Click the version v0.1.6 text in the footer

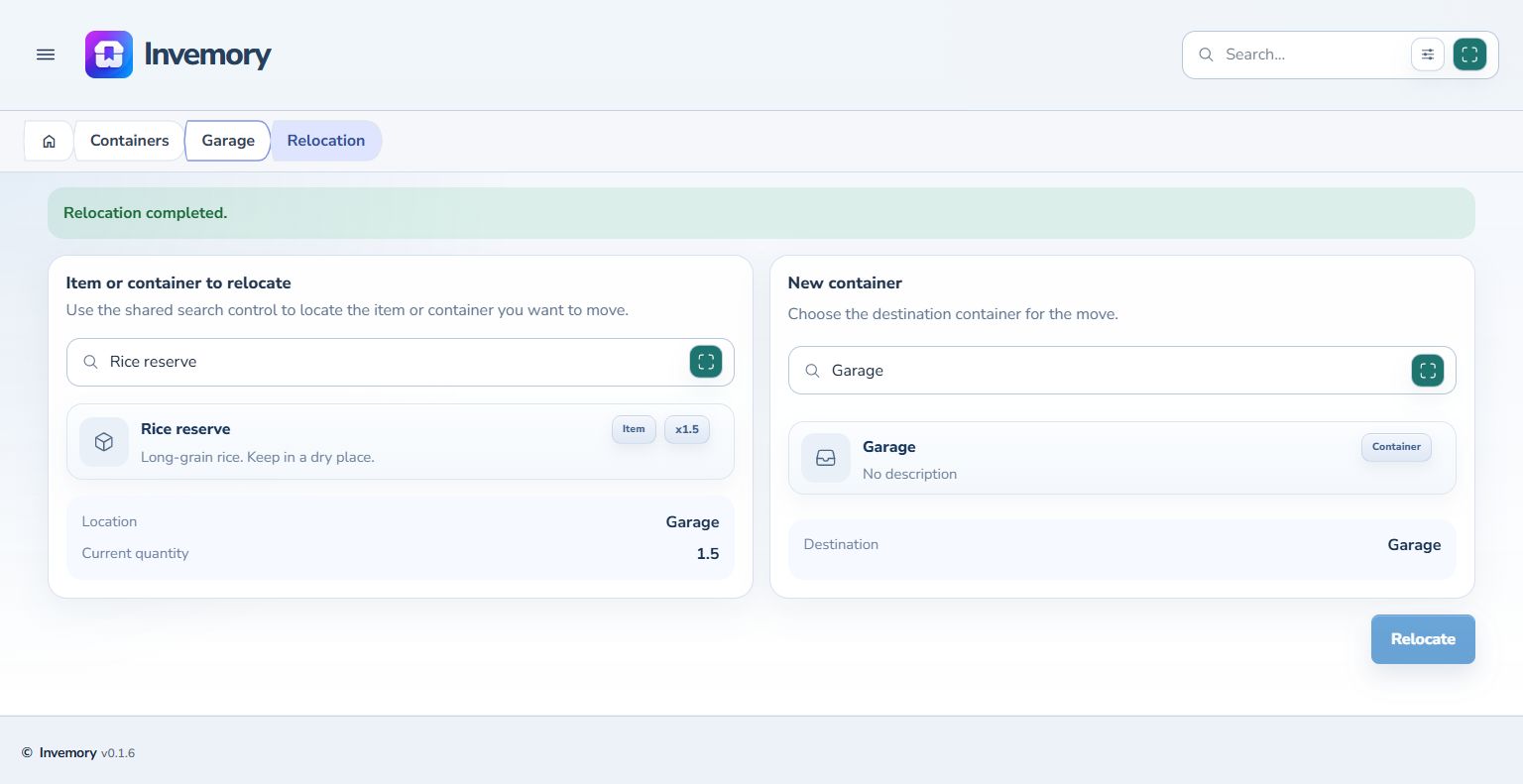pyautogui.click(x=118, y=753)
